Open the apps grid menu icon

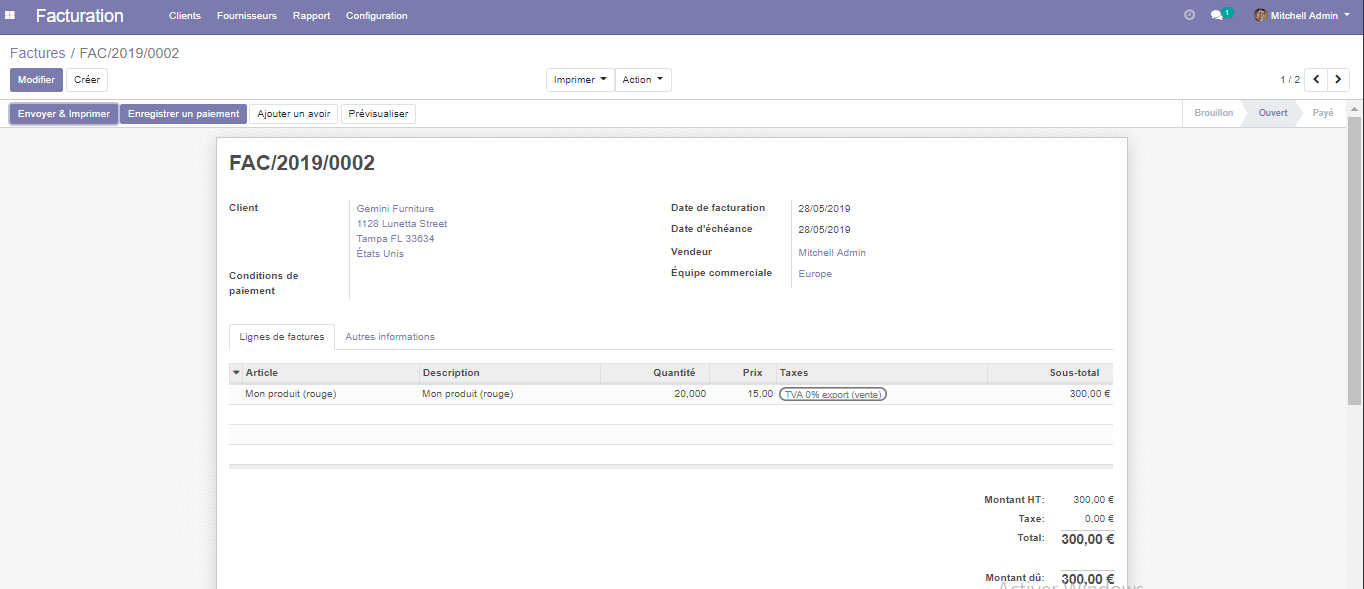(10, 16)
